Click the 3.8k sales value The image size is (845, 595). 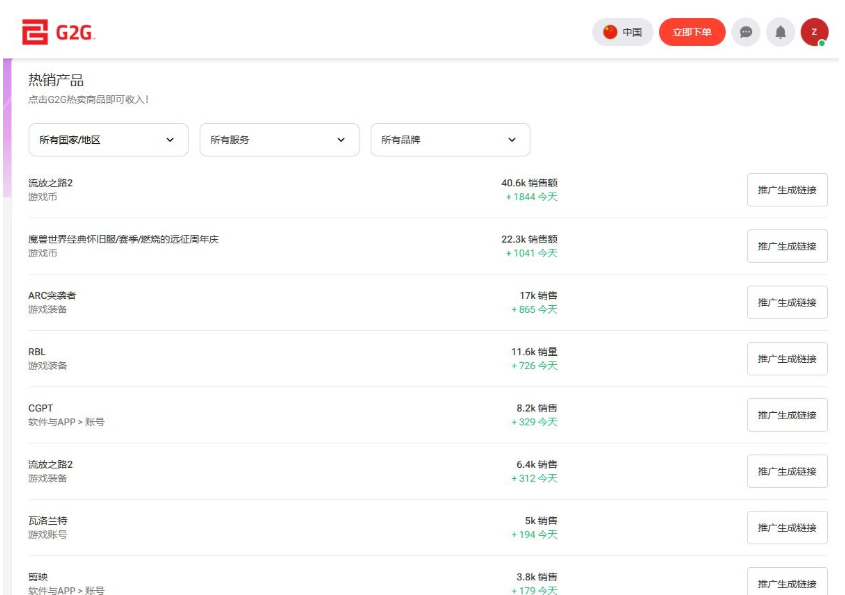pyautogui.click(x=537, y=577)
